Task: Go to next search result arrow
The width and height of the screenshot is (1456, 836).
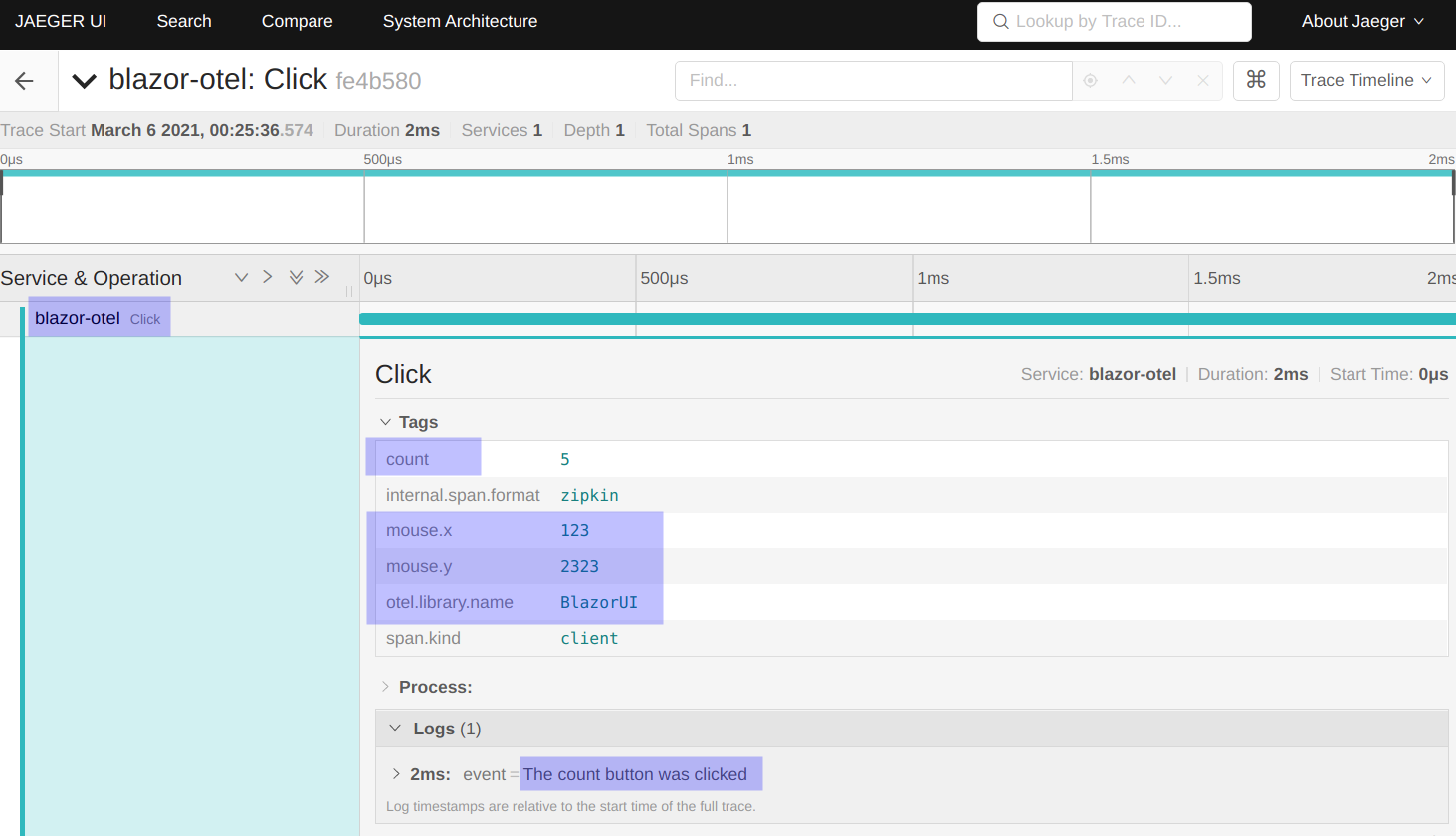Action: tap(1165, 80)
